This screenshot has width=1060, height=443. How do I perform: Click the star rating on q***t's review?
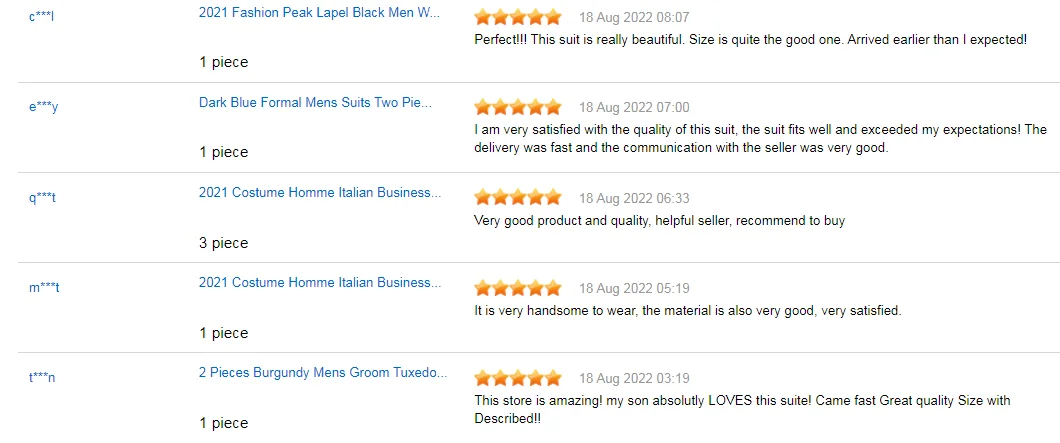[x=517, y=198]
